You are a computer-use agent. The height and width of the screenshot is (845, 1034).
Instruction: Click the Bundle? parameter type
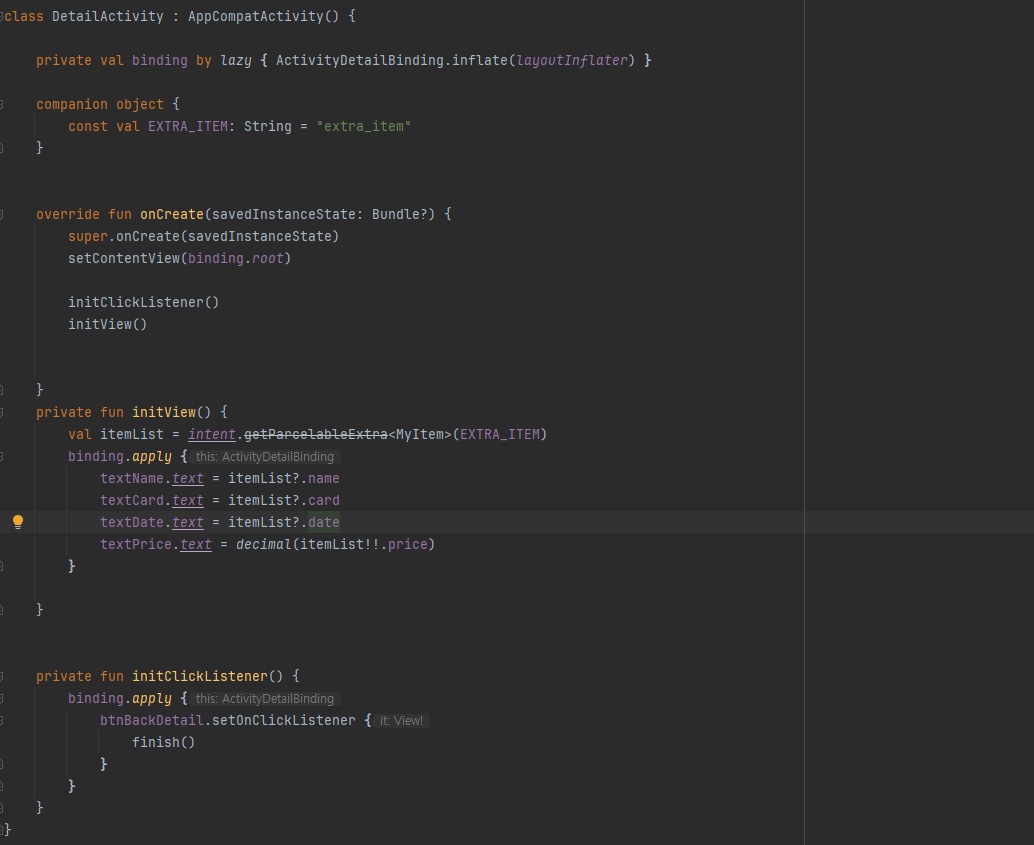tap(400, 214)
